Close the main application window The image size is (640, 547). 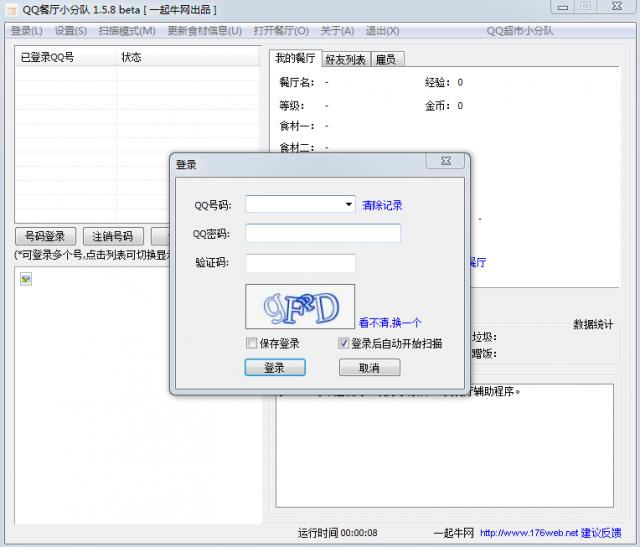click(616, 6)
